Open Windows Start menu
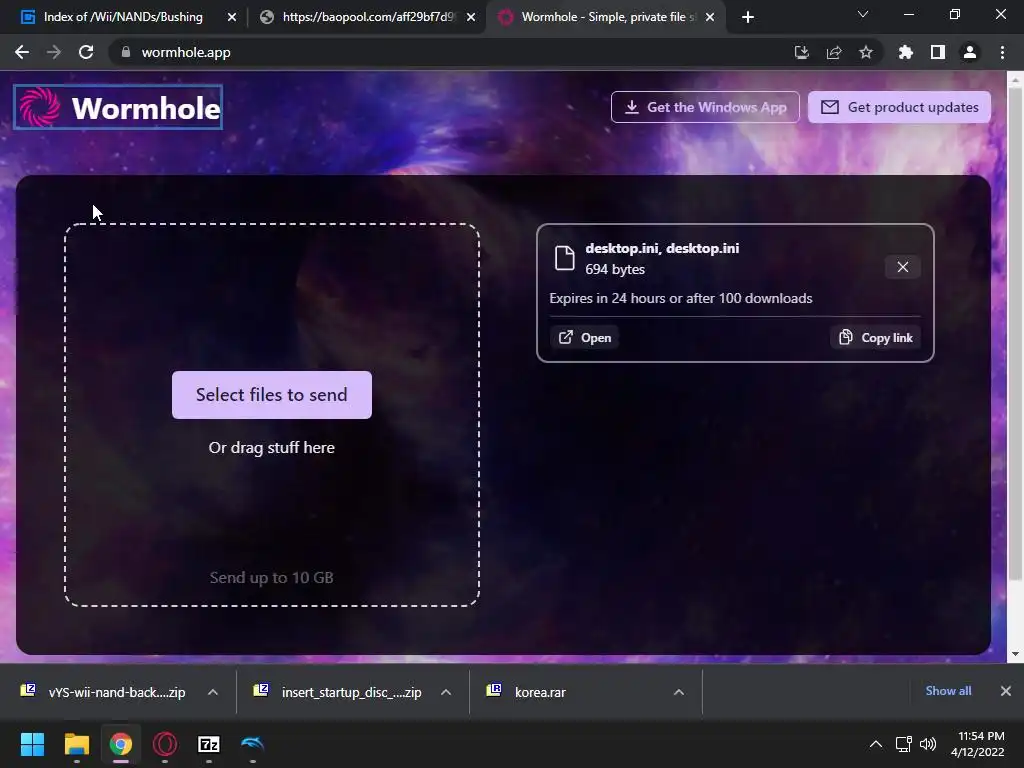The height and width of the screenshot is (768, 1024). [32, 744]
